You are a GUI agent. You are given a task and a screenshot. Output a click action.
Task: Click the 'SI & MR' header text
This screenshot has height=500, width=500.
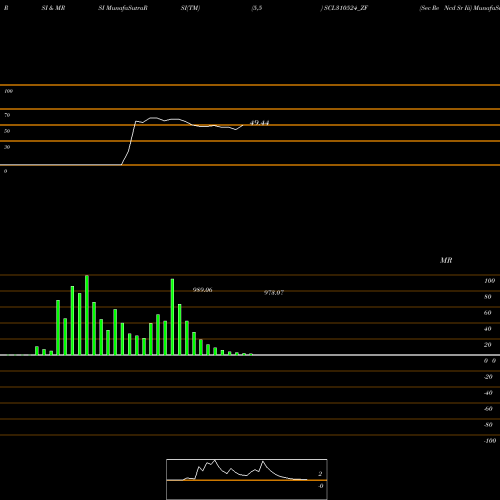pos(53,8)
